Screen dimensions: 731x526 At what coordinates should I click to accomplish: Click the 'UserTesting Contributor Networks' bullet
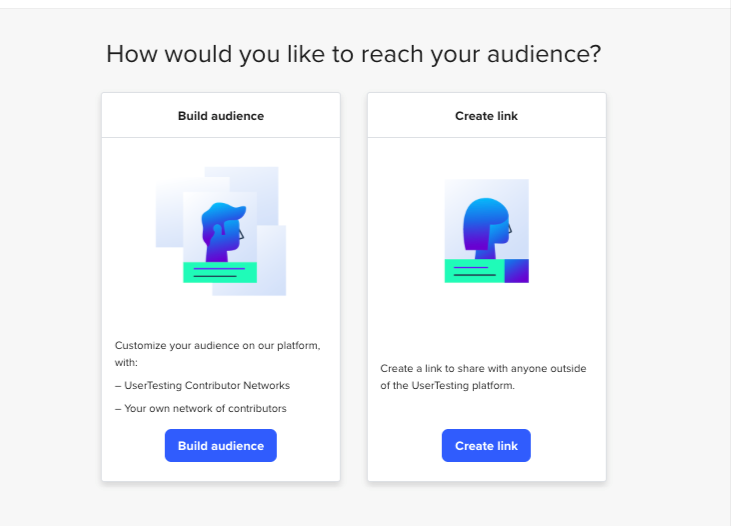click(x=207, y=385)
